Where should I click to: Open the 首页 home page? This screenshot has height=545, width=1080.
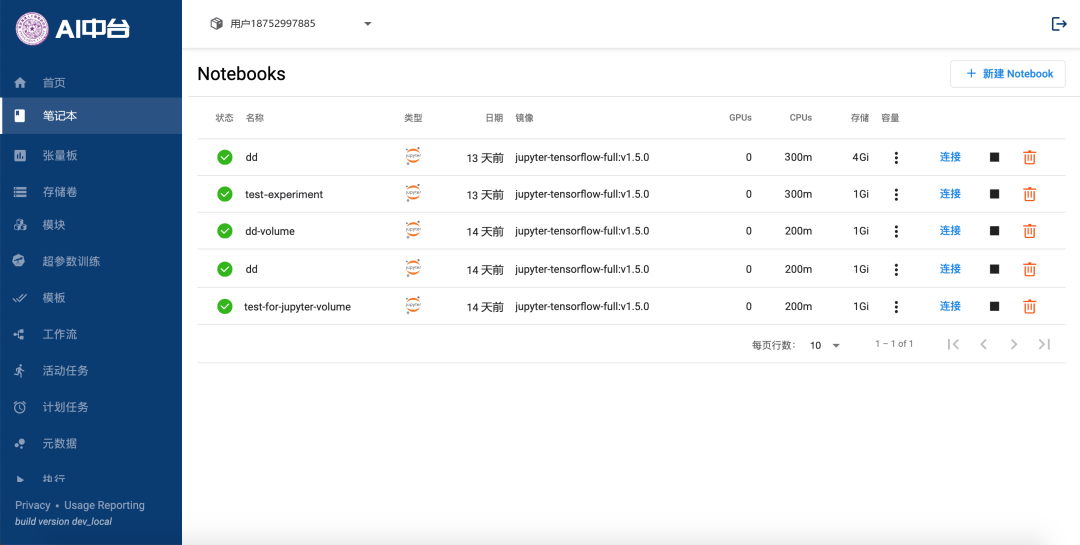tap(91, 83)
